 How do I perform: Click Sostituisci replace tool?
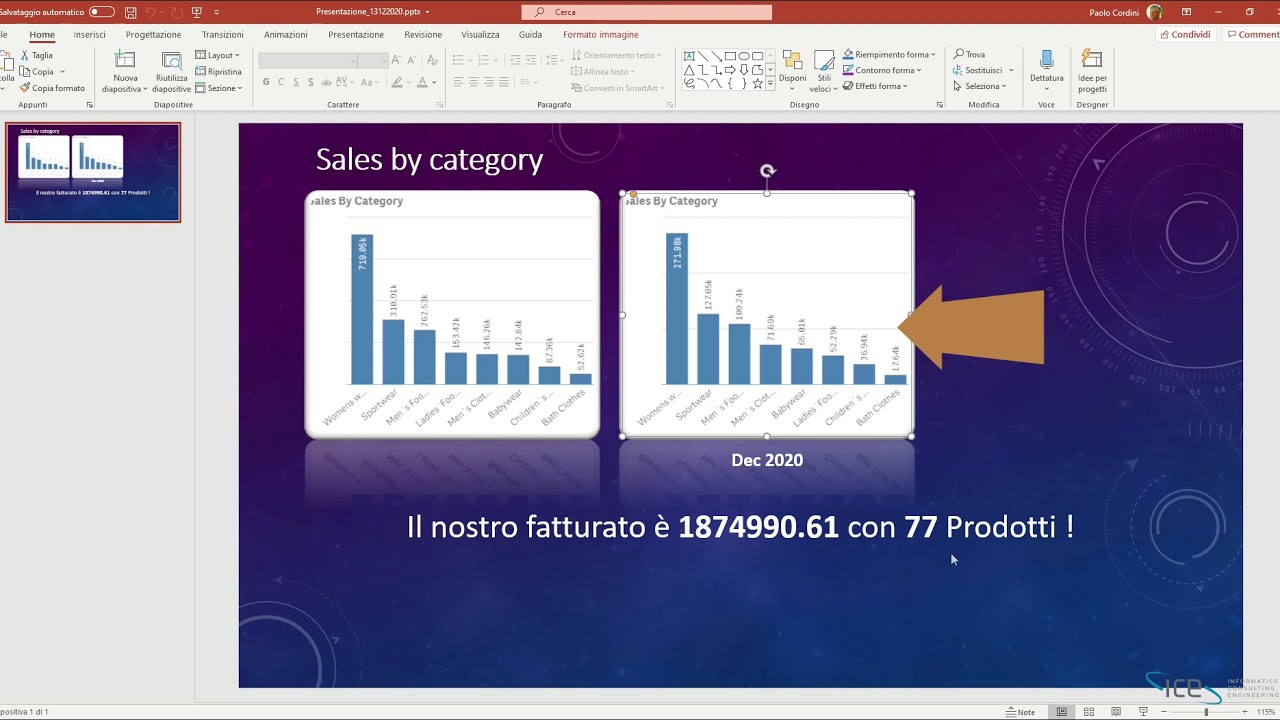coord(978,71)
